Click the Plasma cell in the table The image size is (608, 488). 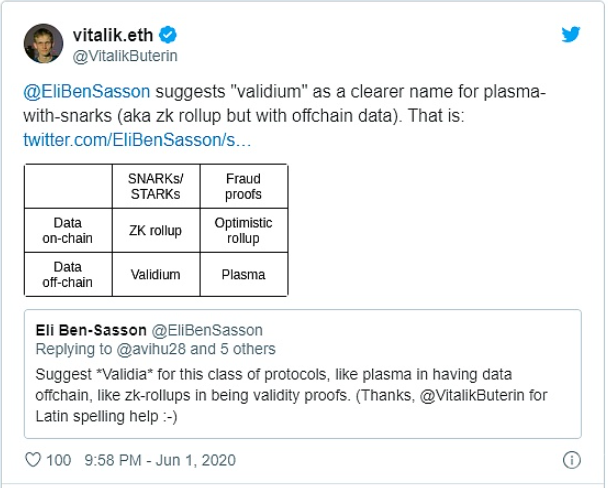tap(244, 274)
